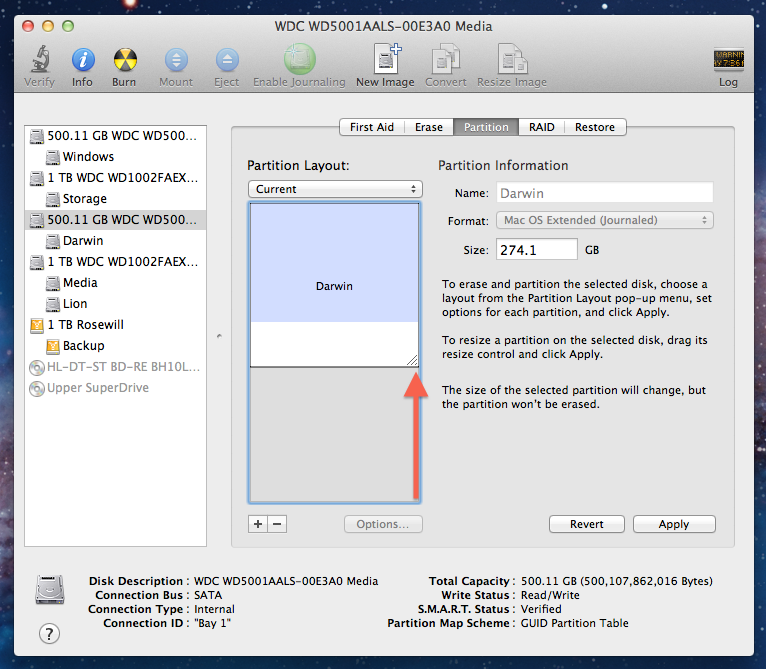The image size is (766, 669).
Task: Click the Verify microscope icon
Action: (41, 59)
